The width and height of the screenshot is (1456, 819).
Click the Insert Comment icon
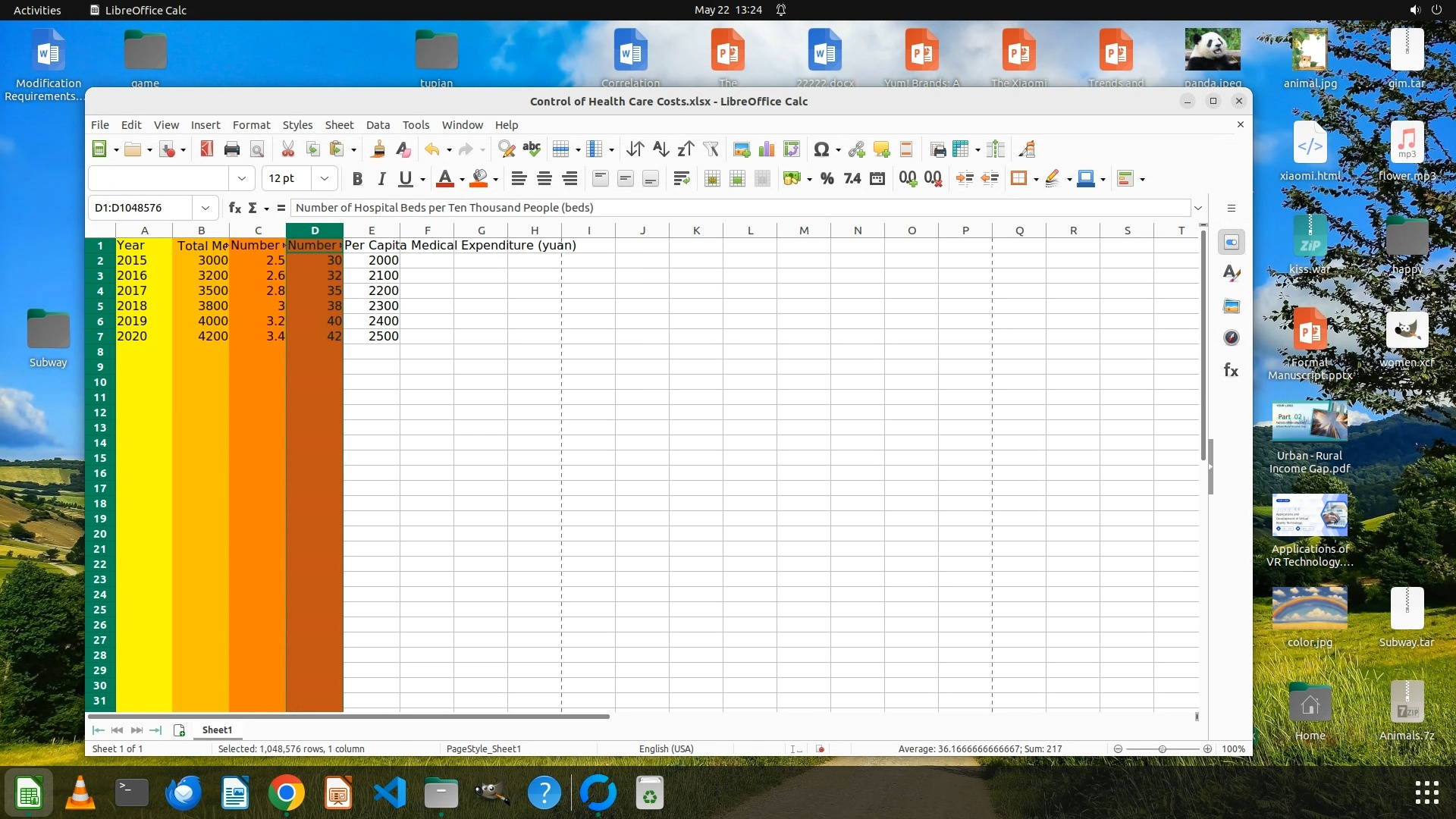[x=881, y=149]
